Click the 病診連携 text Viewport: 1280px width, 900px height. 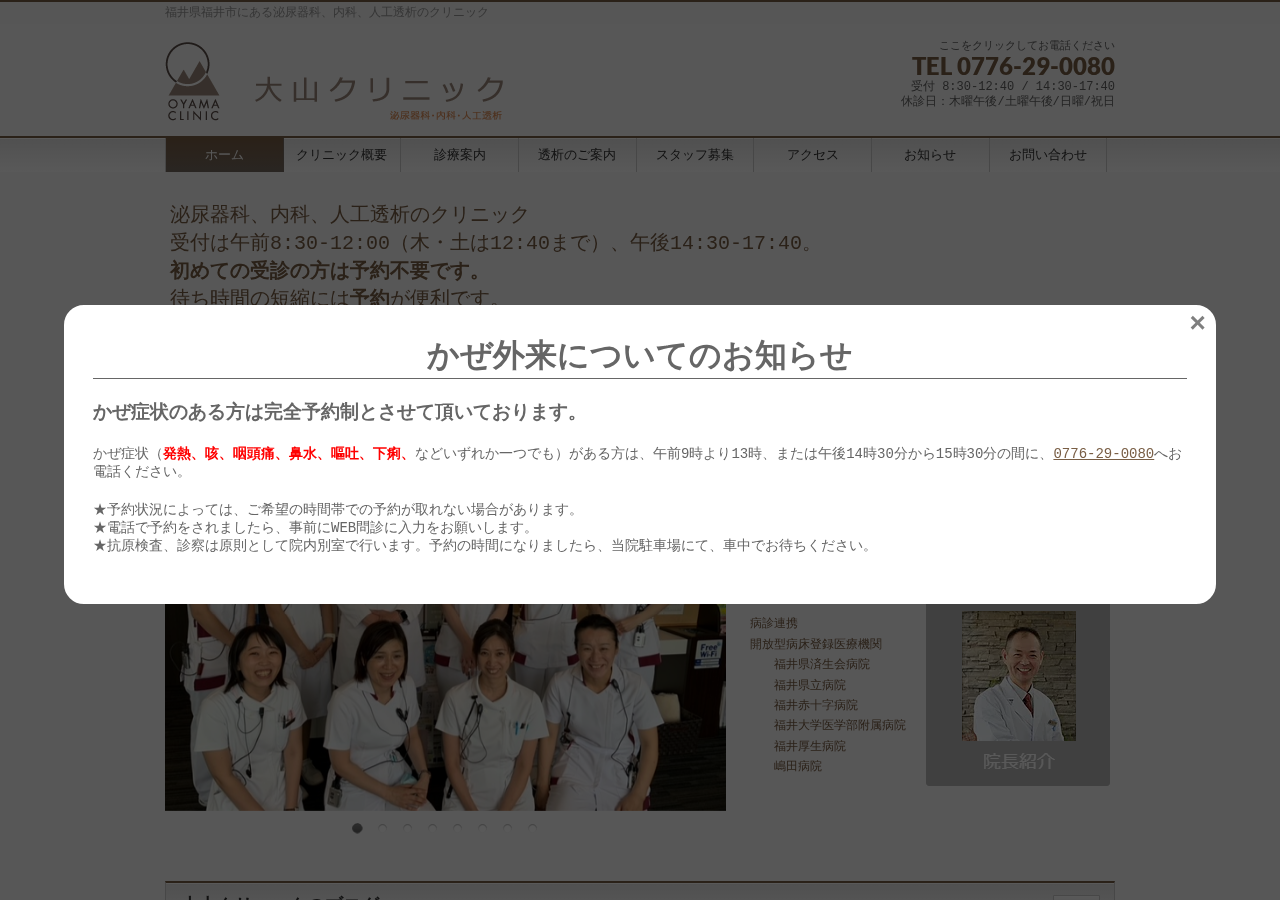(774, 623)
